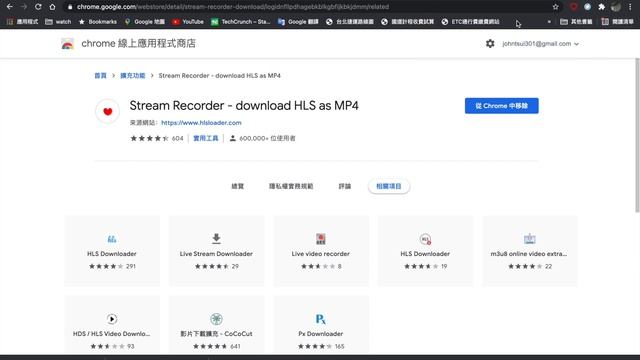Click the Chrome Web Store rainbow logo
This screenshot has width=640, height=360.
pyautogui.click(x=67, y=44)
